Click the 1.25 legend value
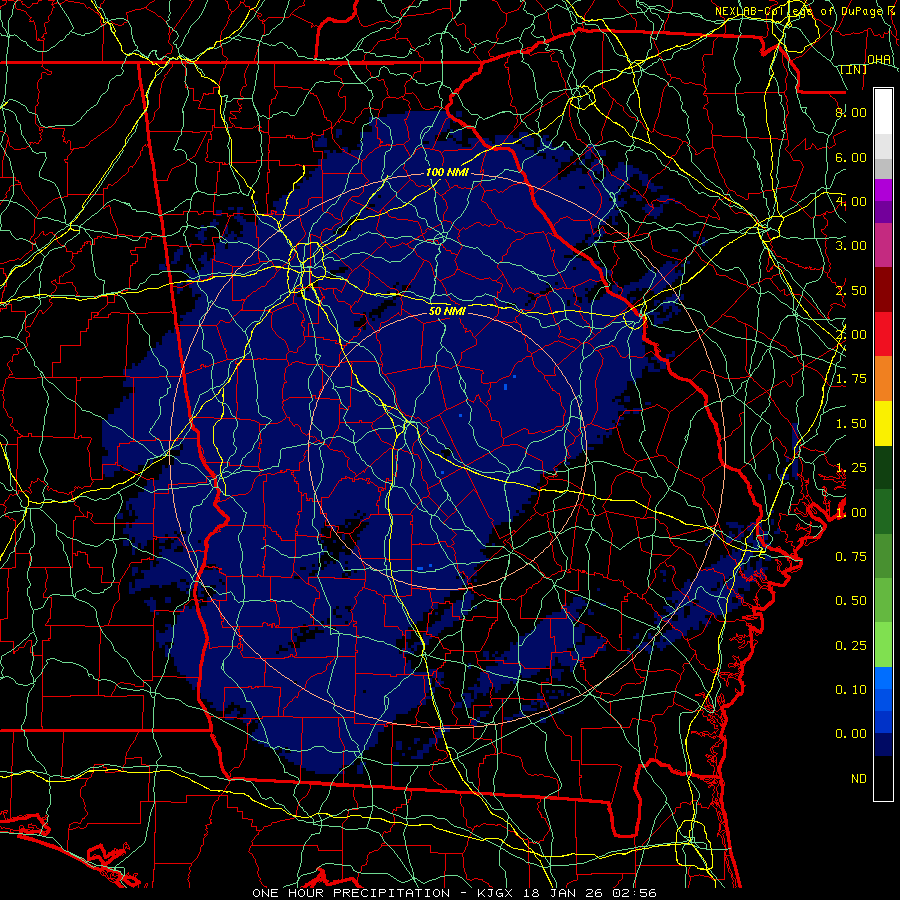The image size is (900, 900). (x=851, y=468)
